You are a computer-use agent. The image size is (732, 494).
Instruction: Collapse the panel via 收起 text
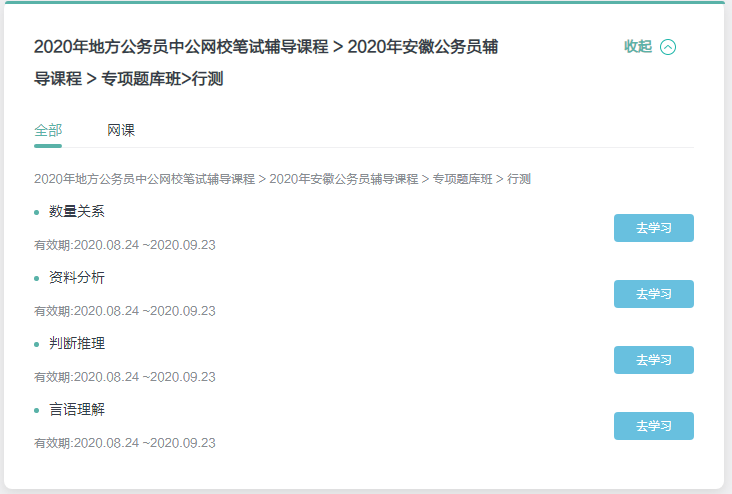click(x=638, y=47)
